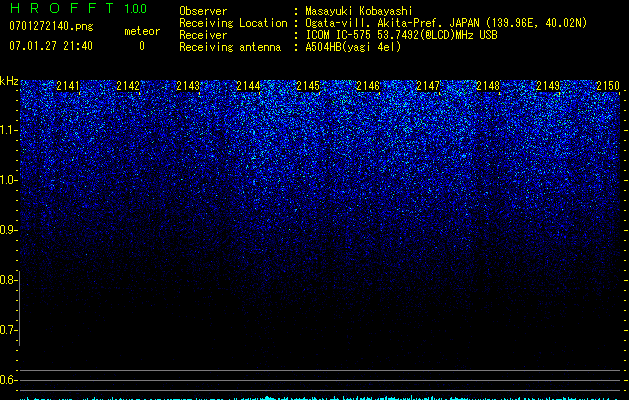Click the receiving location Ogata-vill. Akita-Pref. JAPAN text
This screenshot has width=629, height=400.
click(446, 23)
